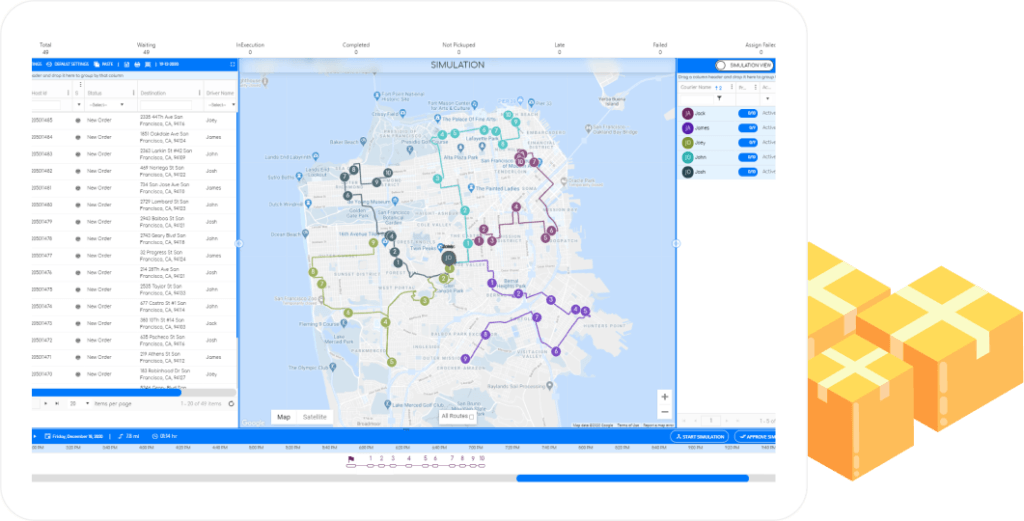Select courier Joey in courier list

tap(727, 142)
